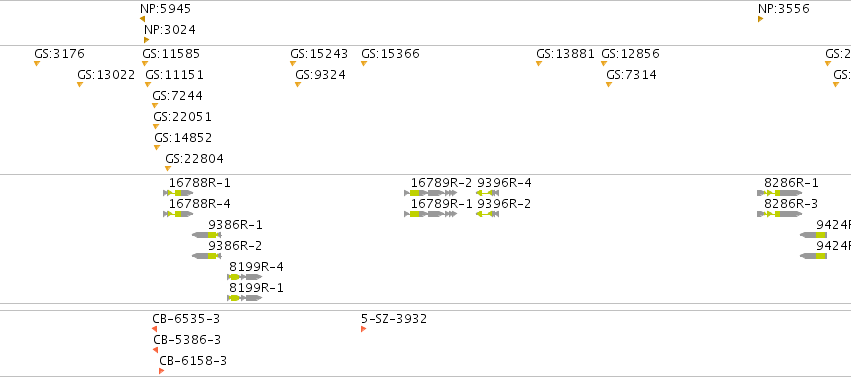Screen dimensions: 851x377
Task: Select the GS:3176 marker triangle
Action: [37, 63]
